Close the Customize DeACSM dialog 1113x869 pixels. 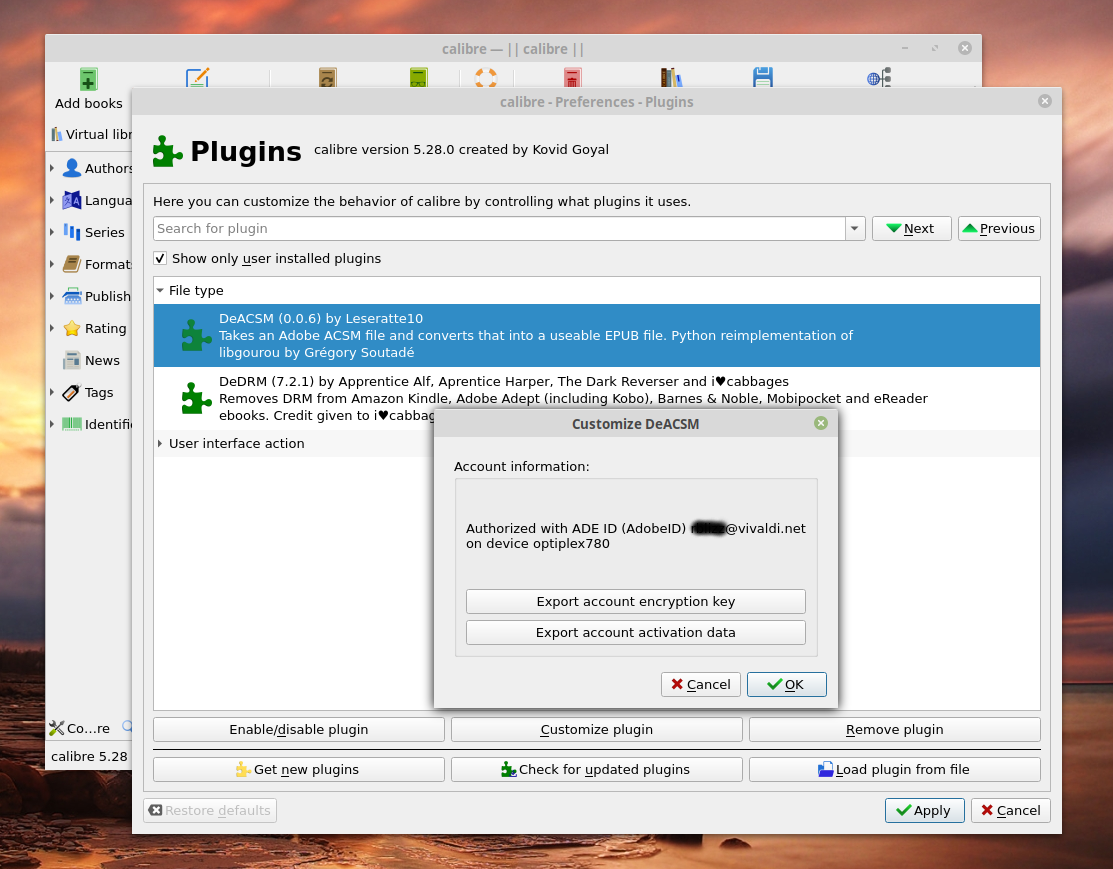pos(821,423)
